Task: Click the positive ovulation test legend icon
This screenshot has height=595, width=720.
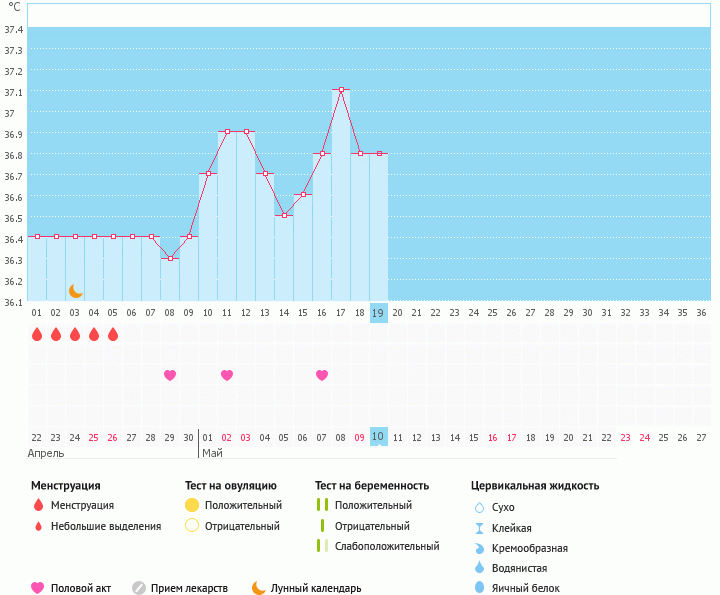Action: pyautogui.click(x=192, y=505)
